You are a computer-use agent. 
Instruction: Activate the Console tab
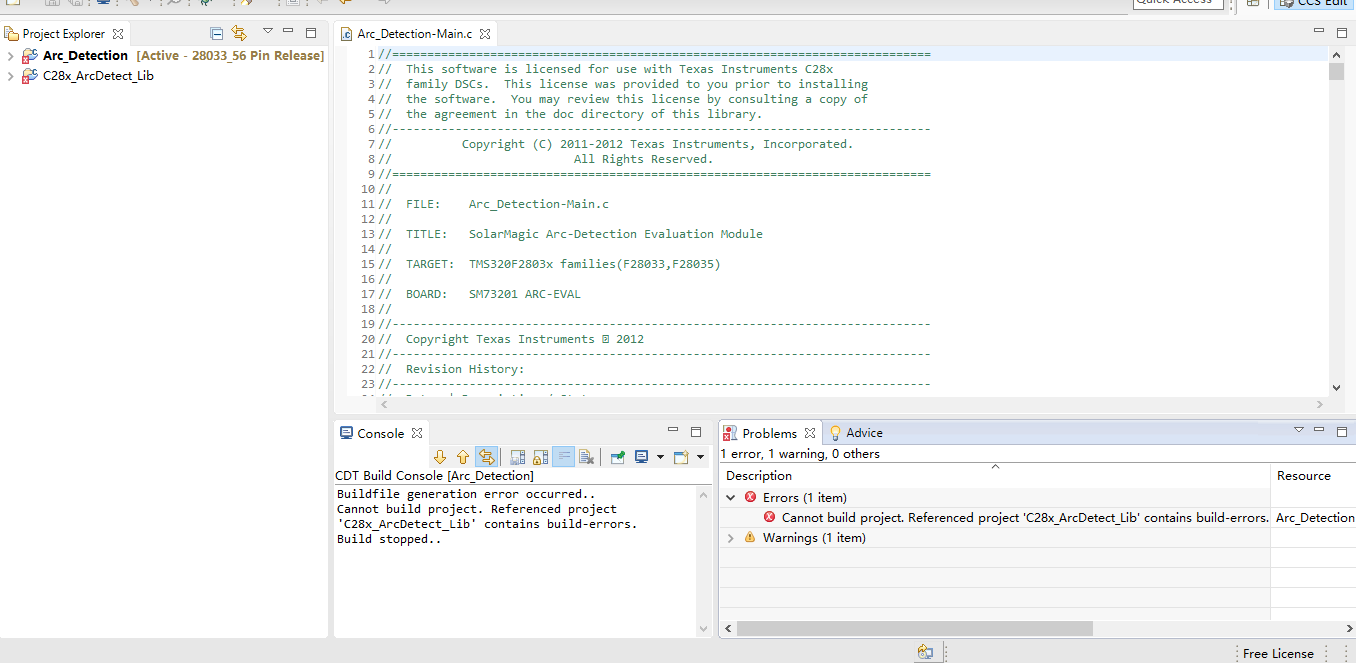click(380, 433)
